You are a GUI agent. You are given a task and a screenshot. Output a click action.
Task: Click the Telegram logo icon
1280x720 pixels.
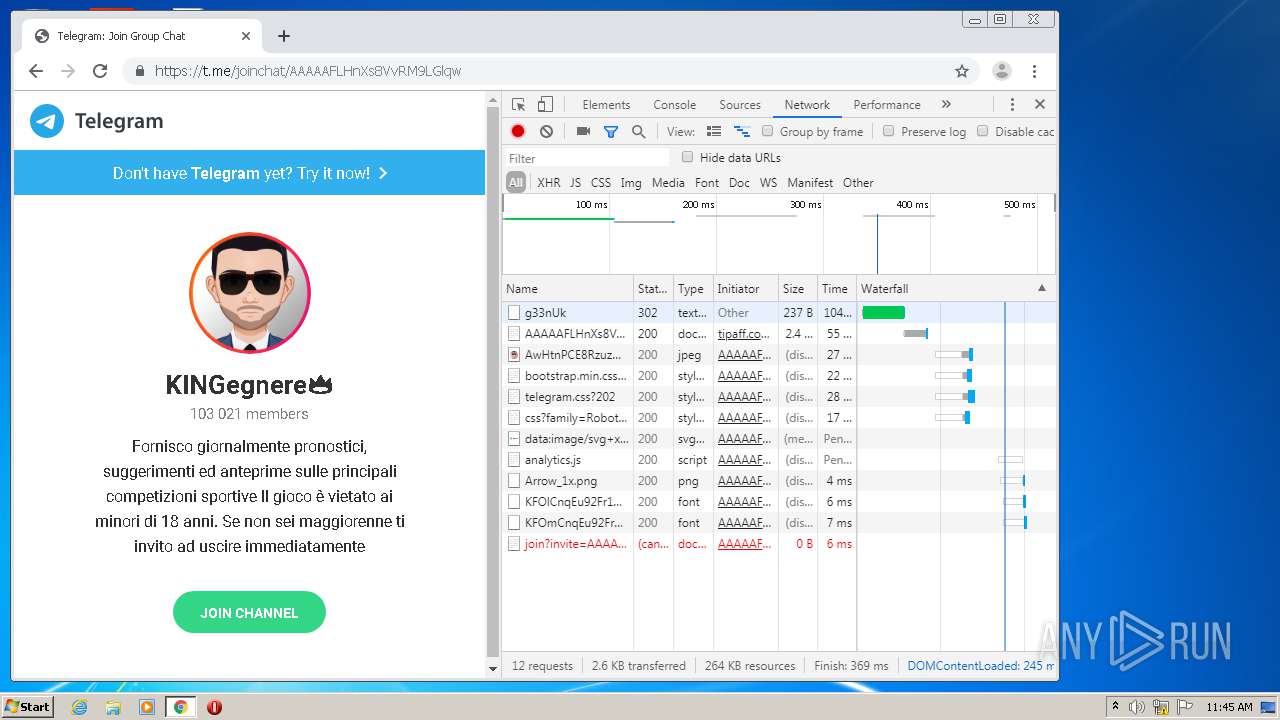click(x=47, y=121)
